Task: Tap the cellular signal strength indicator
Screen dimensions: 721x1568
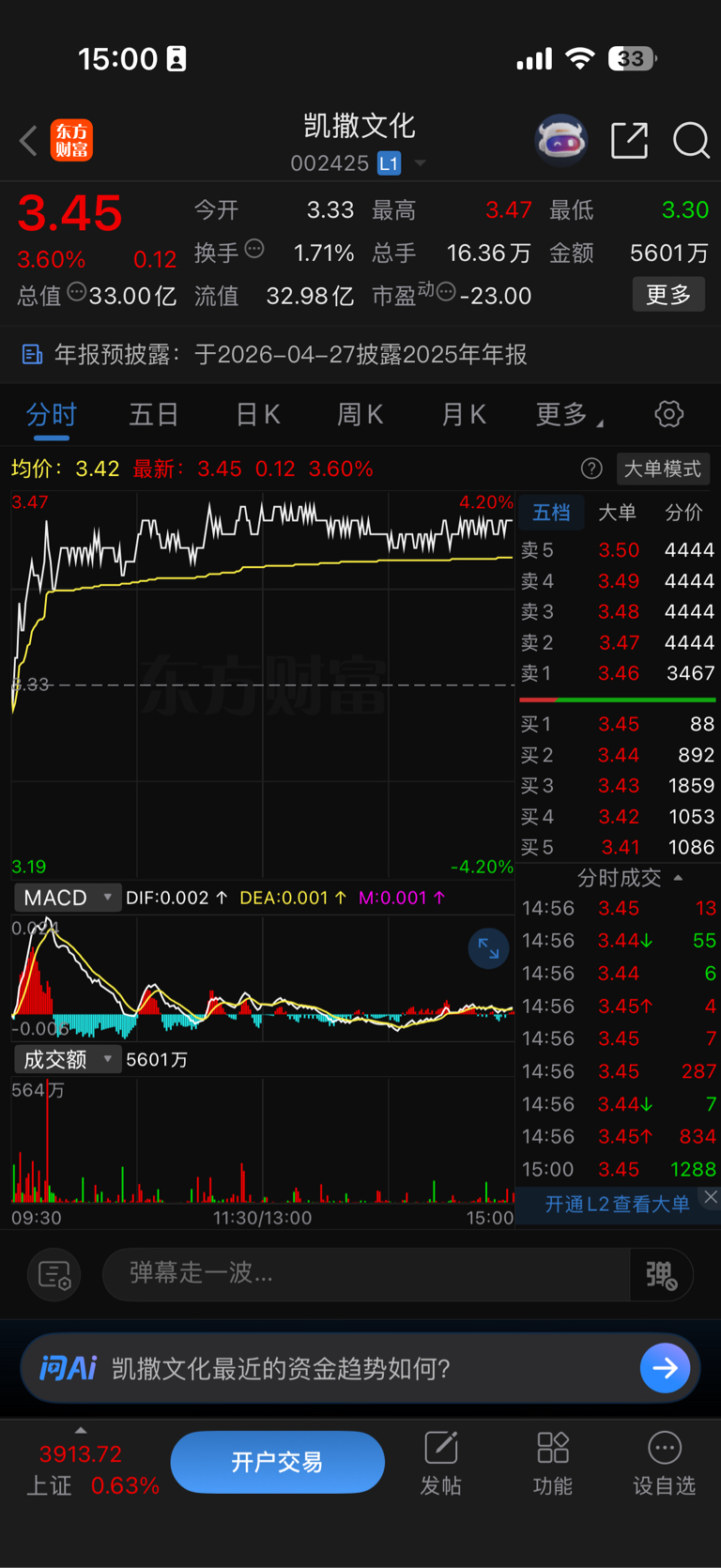Action: pyautogui.click(x=534, y=60)
